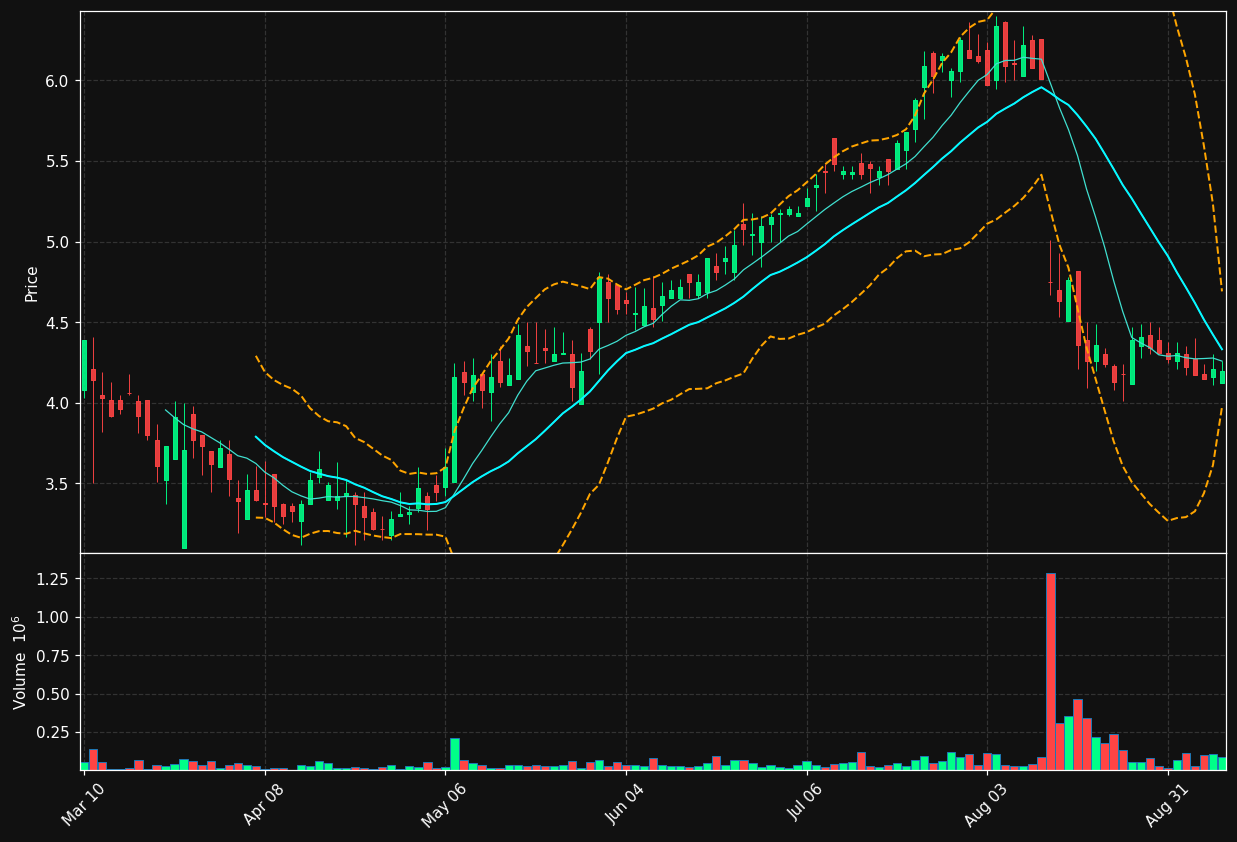Click the 0.25 volume tick label

click(55, 732)
